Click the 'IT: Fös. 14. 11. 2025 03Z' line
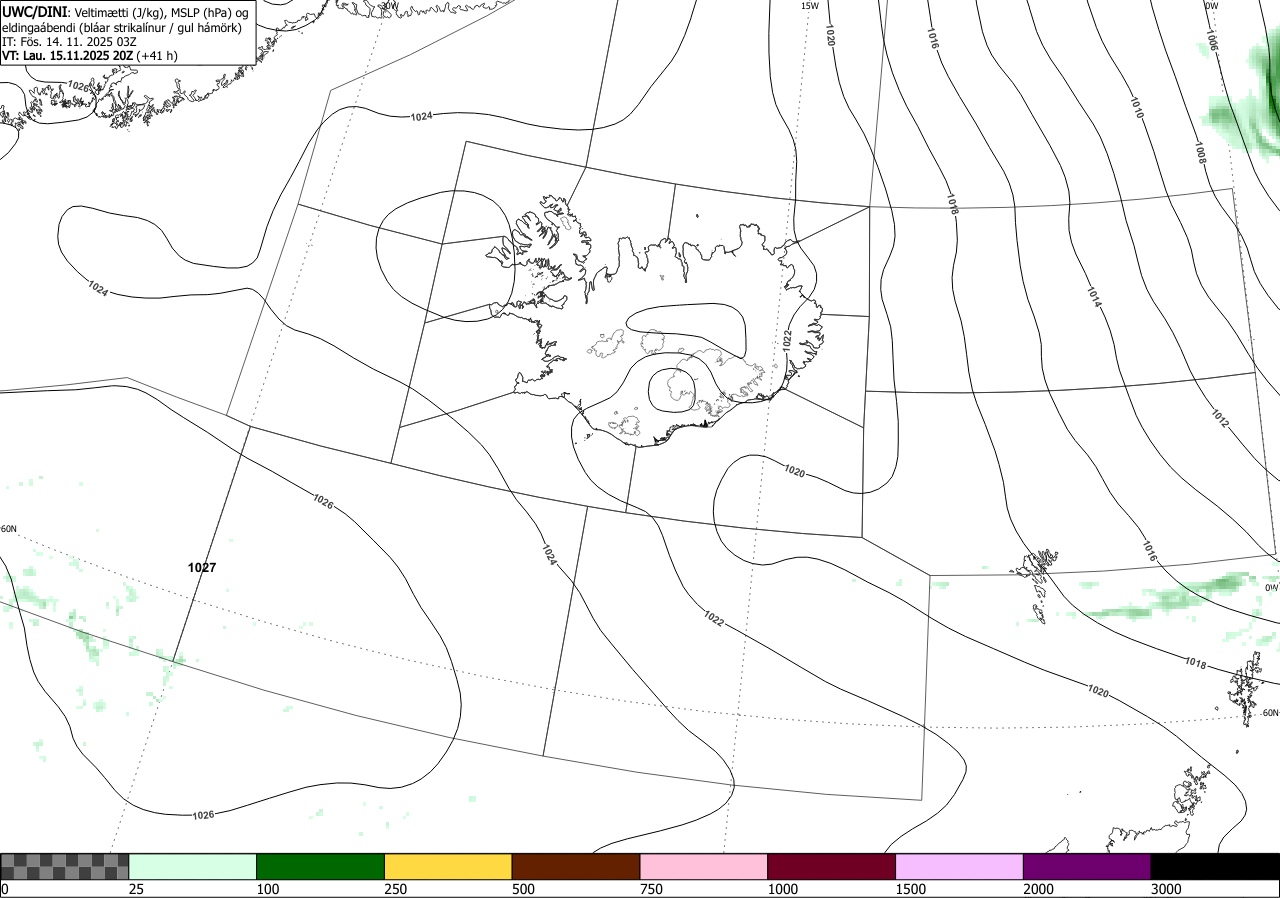1280x898 pixels. (x=70, y=42)
